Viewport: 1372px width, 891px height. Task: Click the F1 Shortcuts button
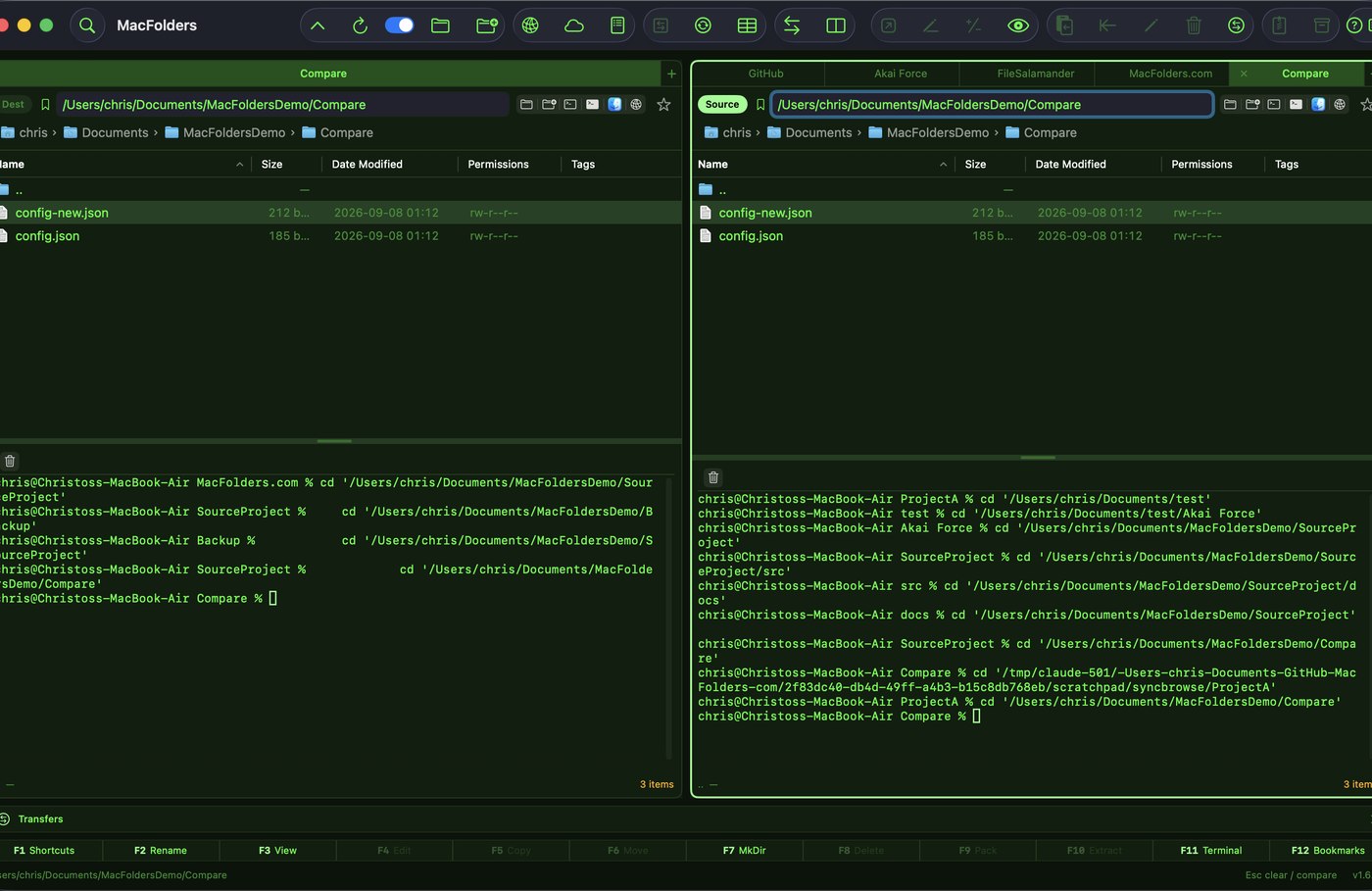(44, 851)
